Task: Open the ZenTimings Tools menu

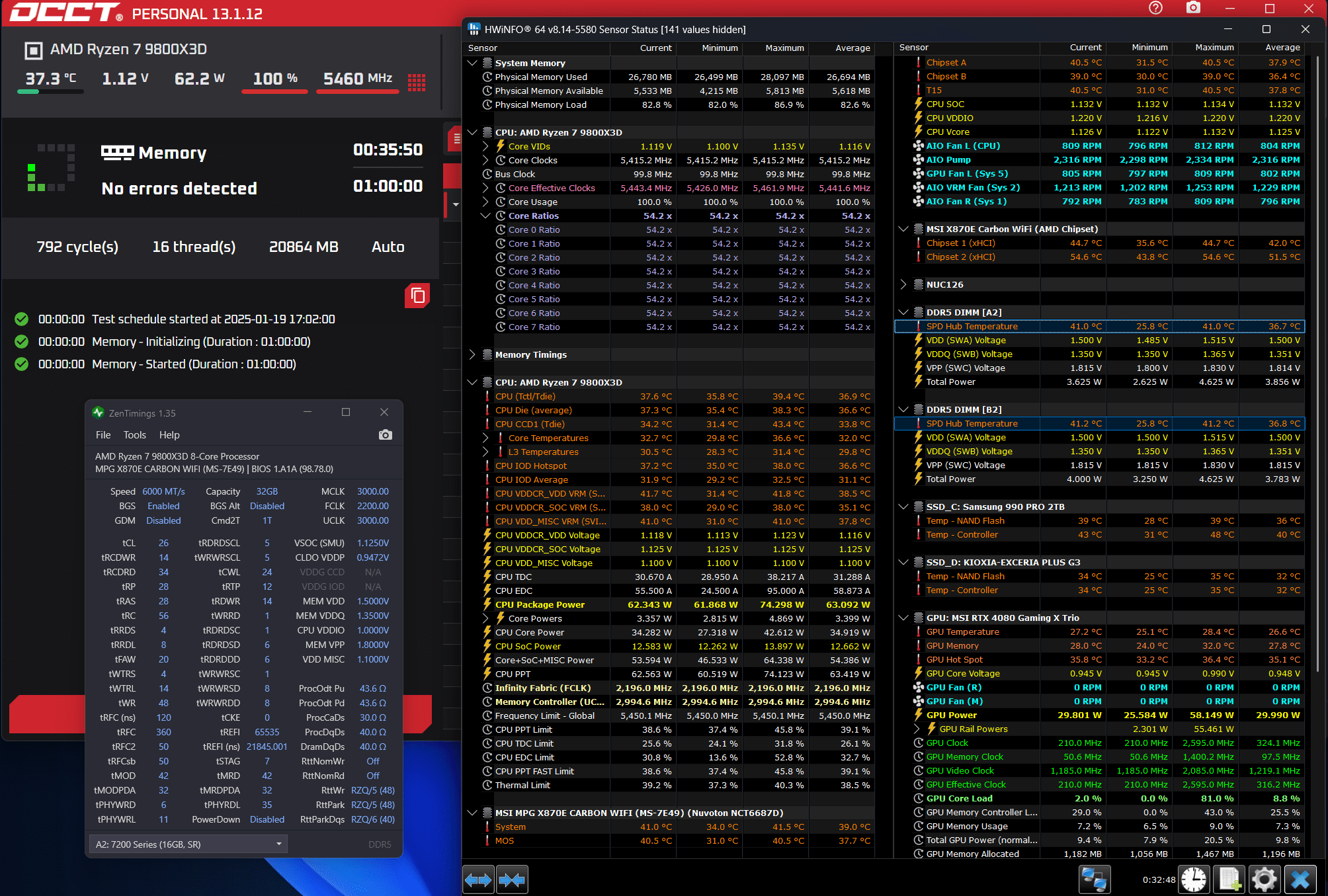Action: coord(134,434)
